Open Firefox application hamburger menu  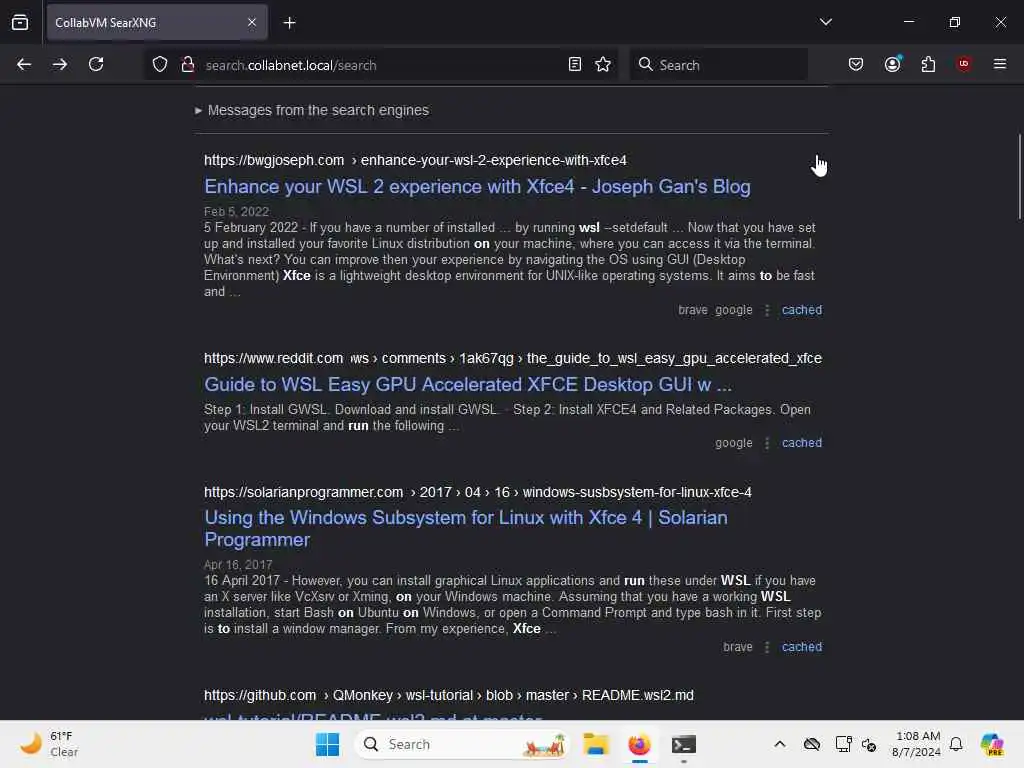coord(1000,64)
